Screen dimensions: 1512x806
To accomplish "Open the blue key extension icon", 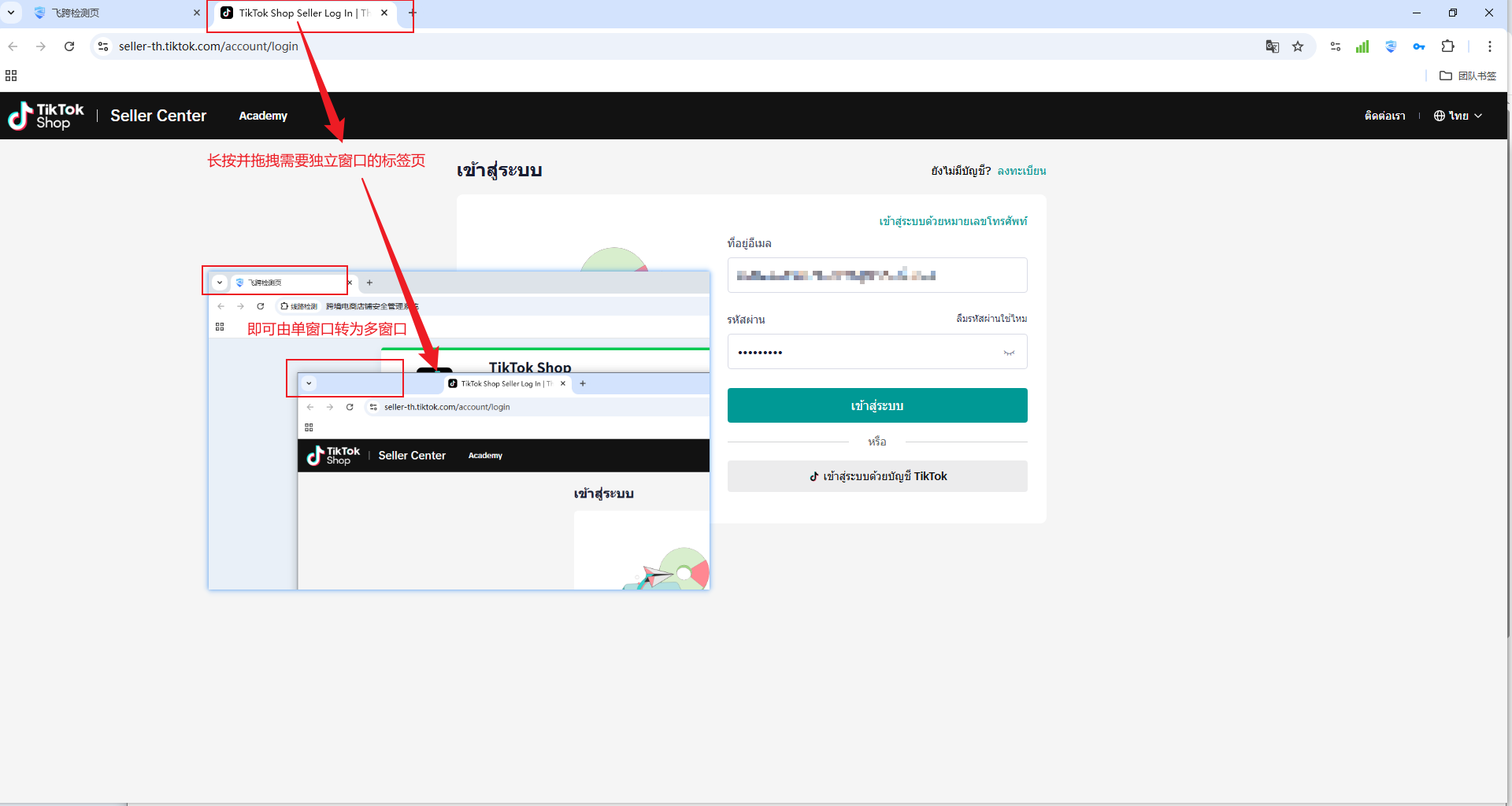I will coord(1419,46).
